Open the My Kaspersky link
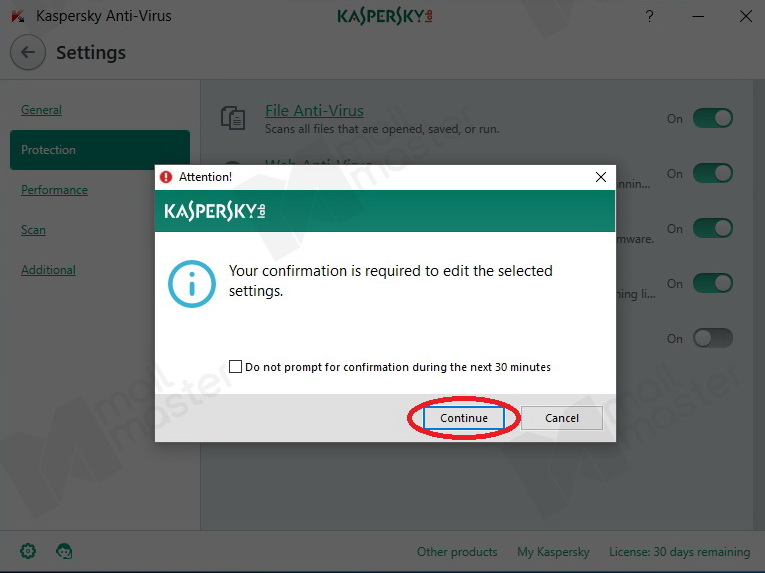Screen dimensions: 765x573 553,552
